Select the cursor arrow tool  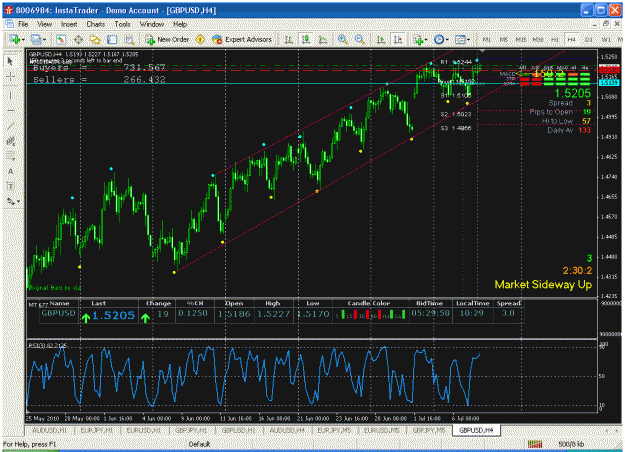(x=10, y=61)
